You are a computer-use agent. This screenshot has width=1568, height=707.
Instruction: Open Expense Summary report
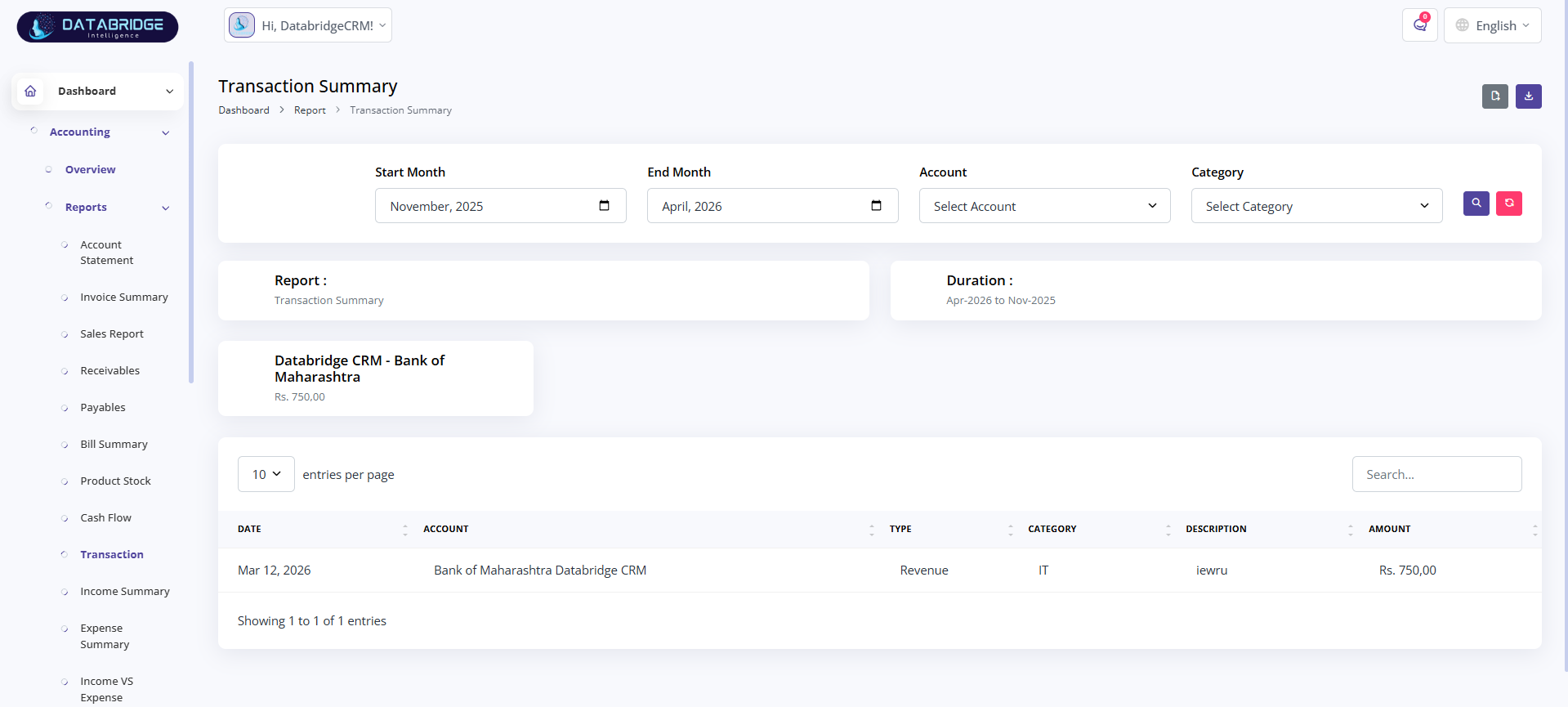[105, 637]
